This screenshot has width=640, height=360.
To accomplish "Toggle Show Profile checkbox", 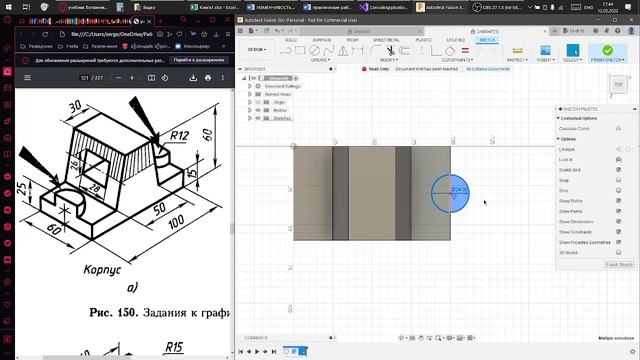I will point(618,201).
